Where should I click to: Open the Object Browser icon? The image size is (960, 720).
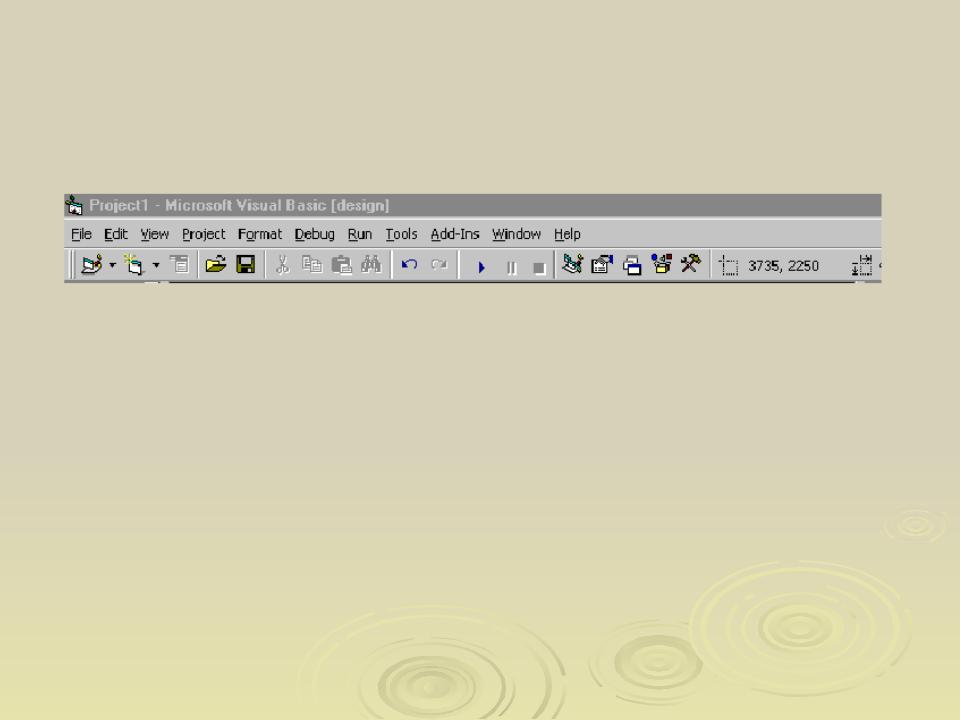click(661, 264)
